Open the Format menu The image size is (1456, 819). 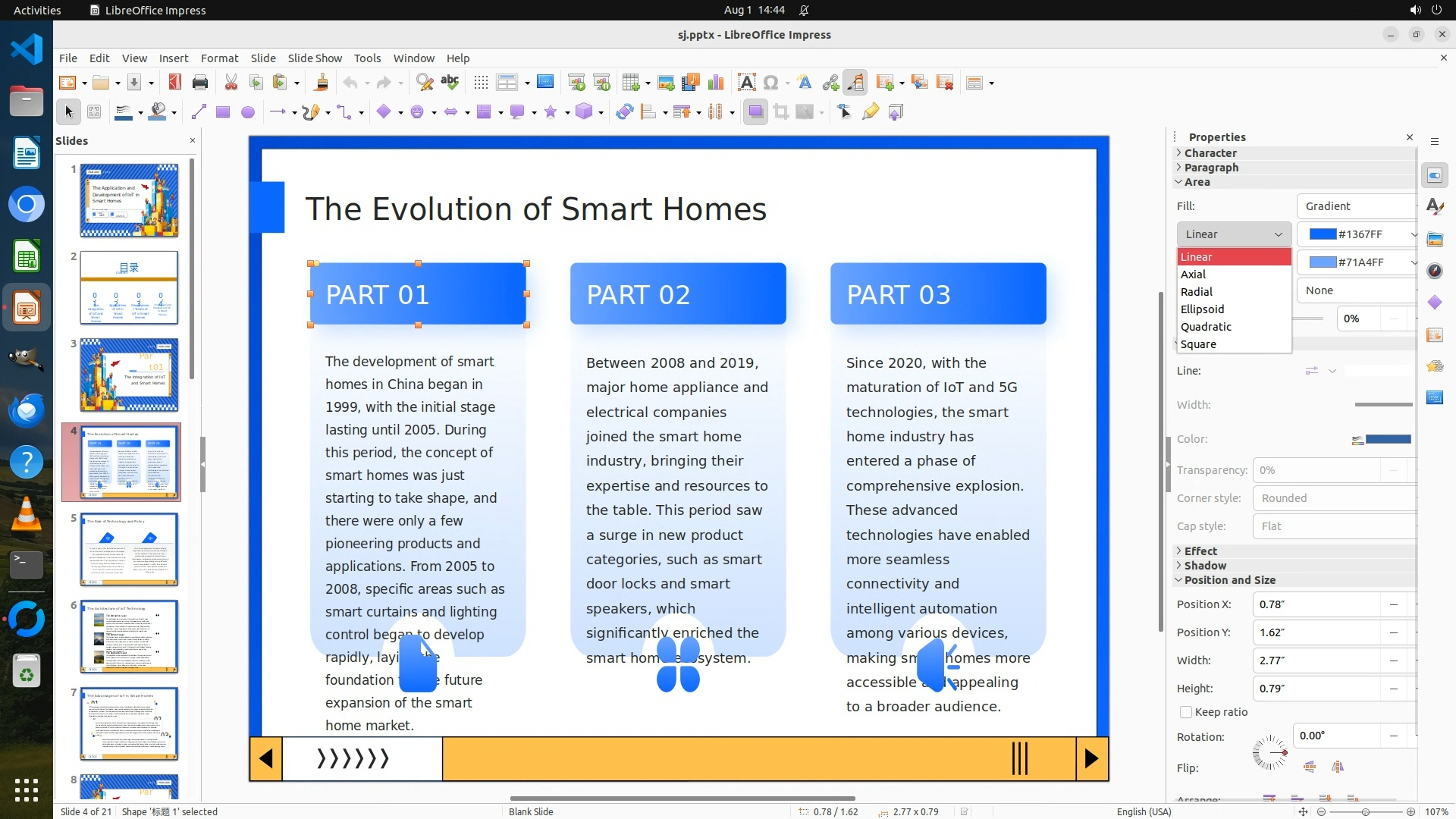click(x=219, y=58)
